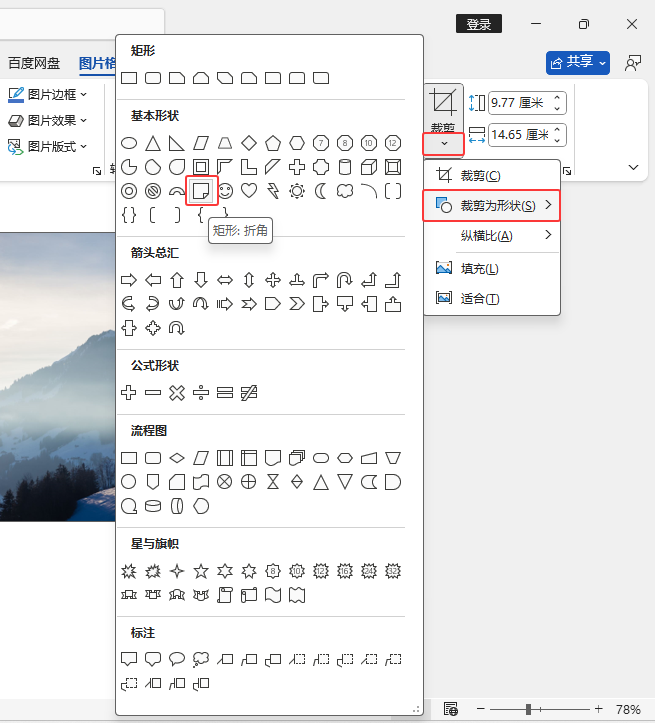Edit the width 14.65 cm field
The width and height of the screenshot is (655, 723).
[x=520, y=135]
